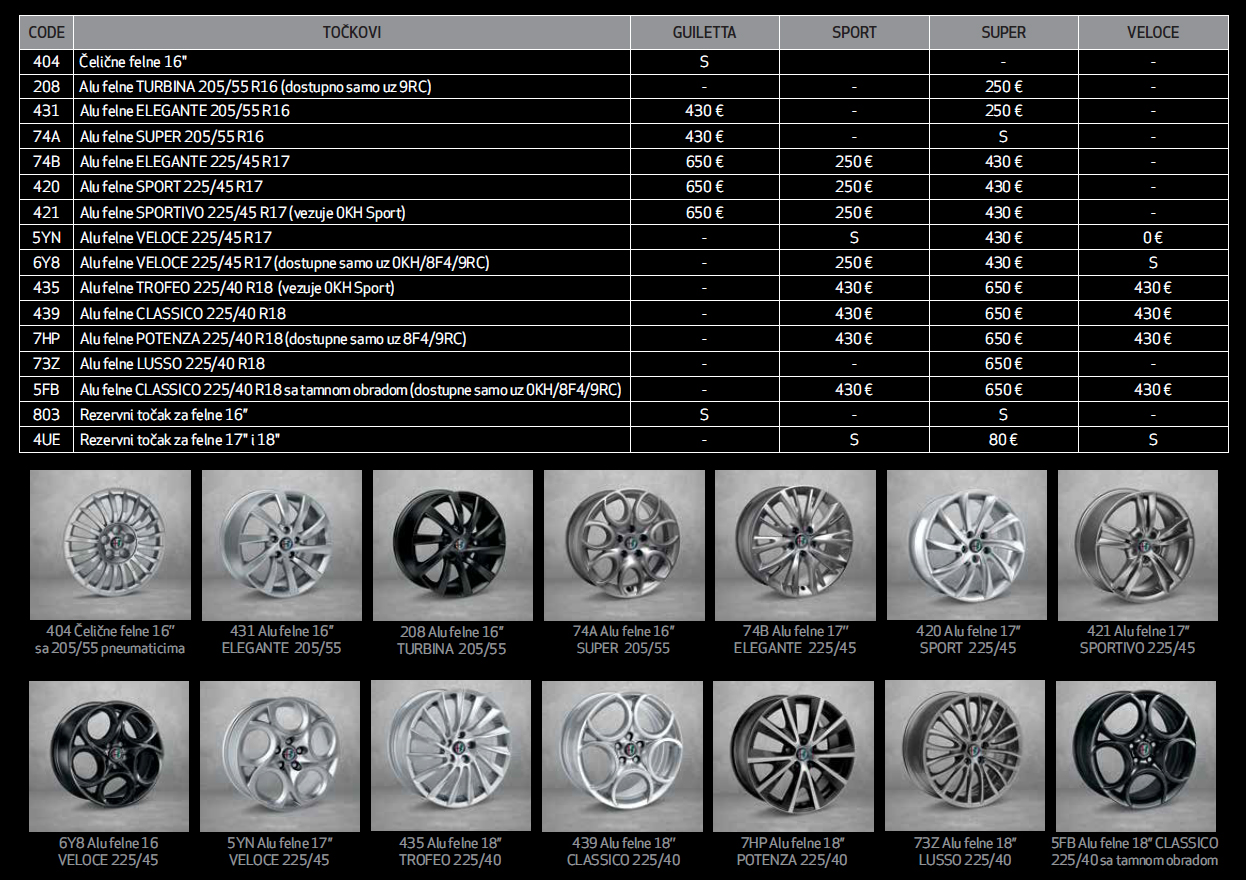Click 'Alu felne ELEGANTE 225/45 R17' text
The width and height of the screenshot is (1246, 880).
[185, 161]
